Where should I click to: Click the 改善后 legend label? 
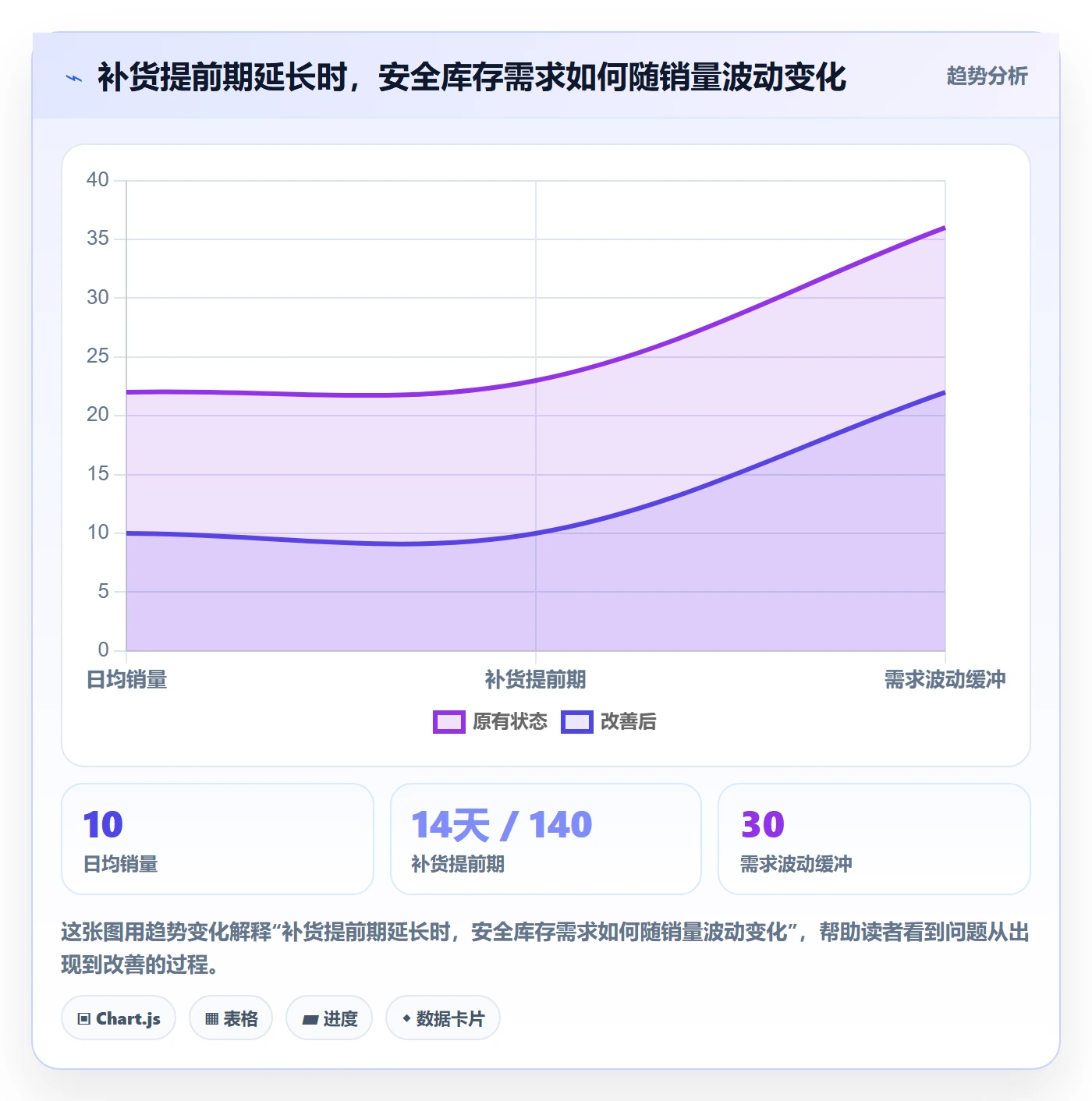[x=628, y=722]
